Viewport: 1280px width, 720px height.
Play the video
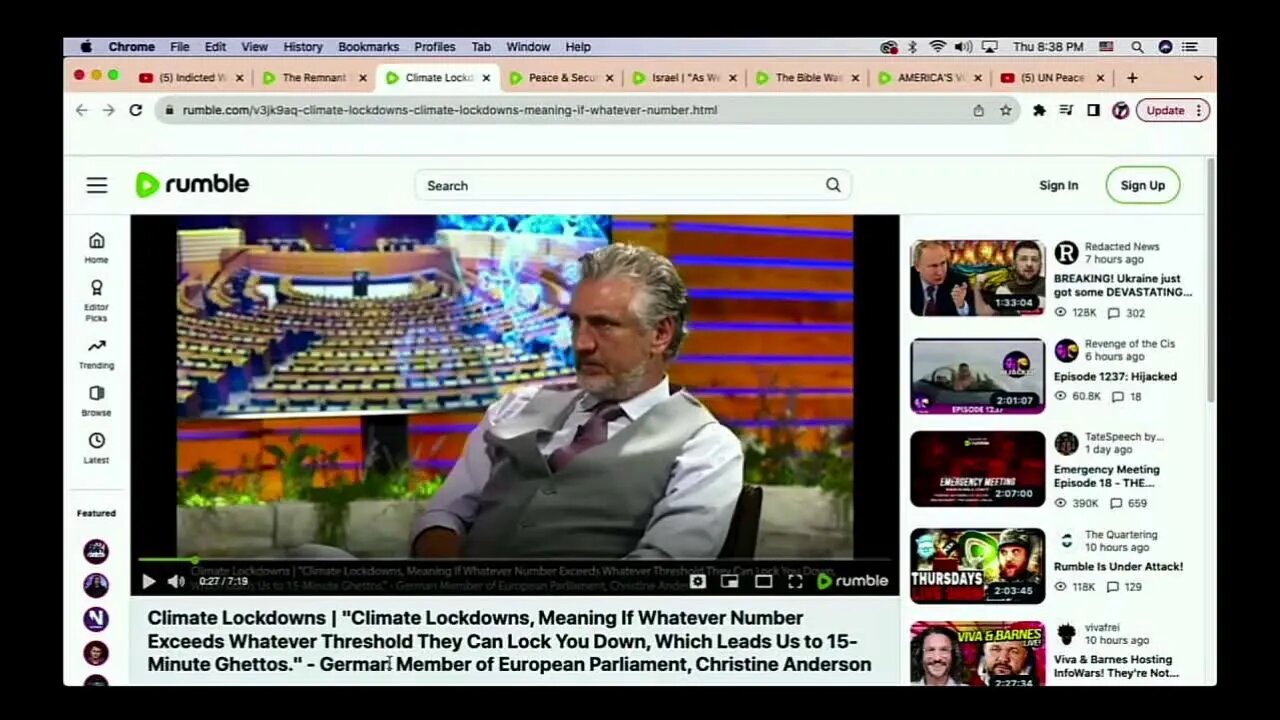[148, 581]
